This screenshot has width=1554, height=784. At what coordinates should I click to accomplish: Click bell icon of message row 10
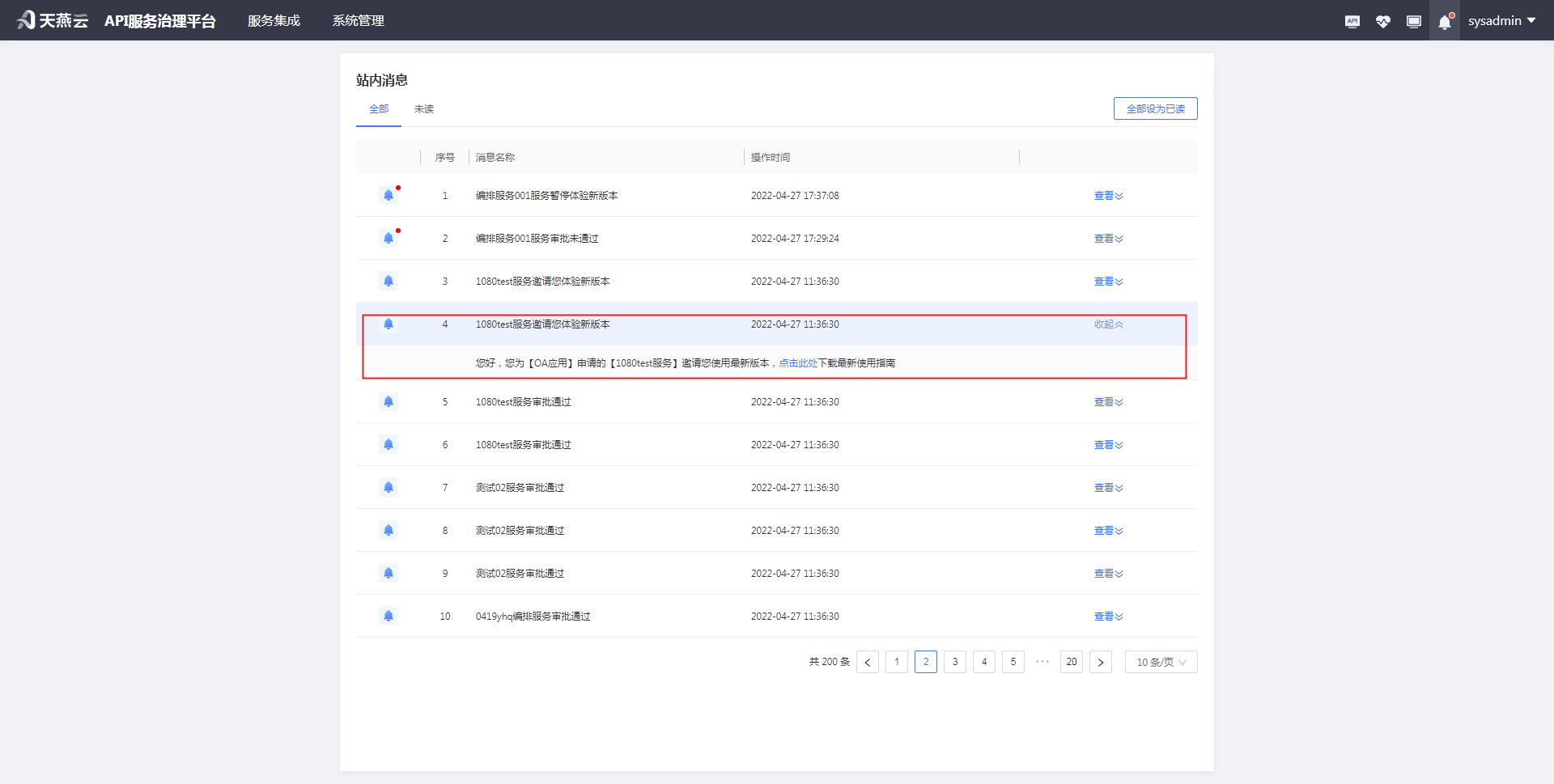click(388, 616)
